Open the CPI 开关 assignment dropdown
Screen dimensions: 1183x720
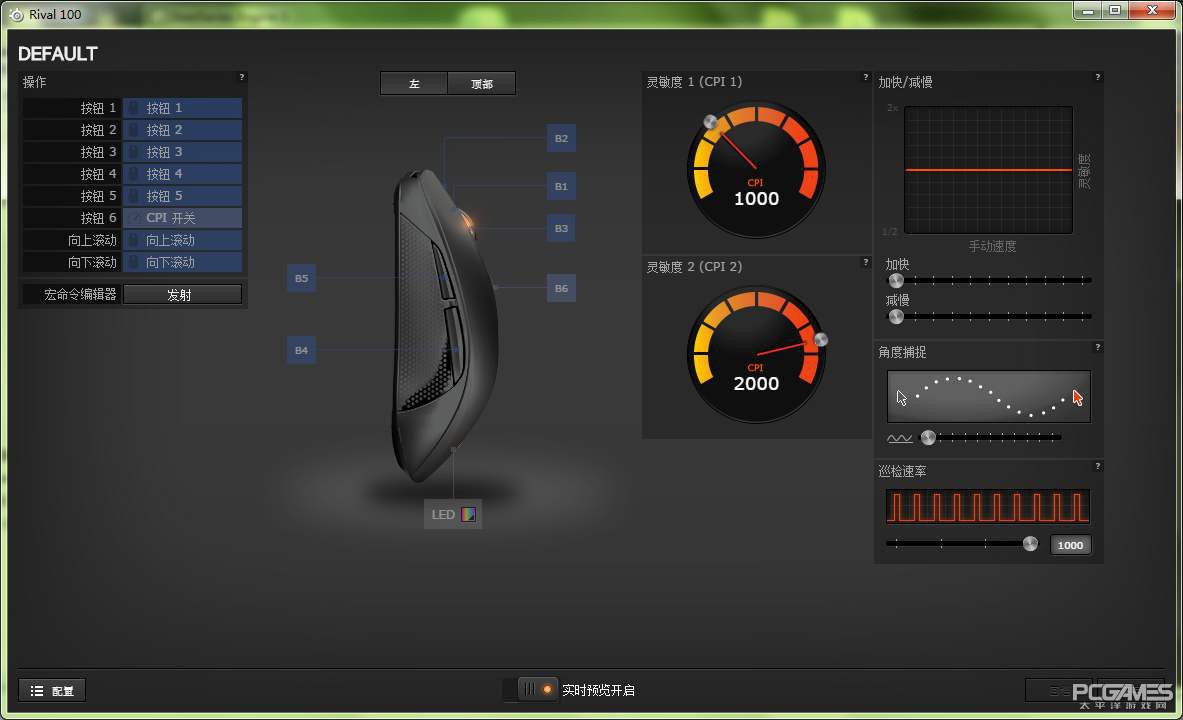pos(183,217)
